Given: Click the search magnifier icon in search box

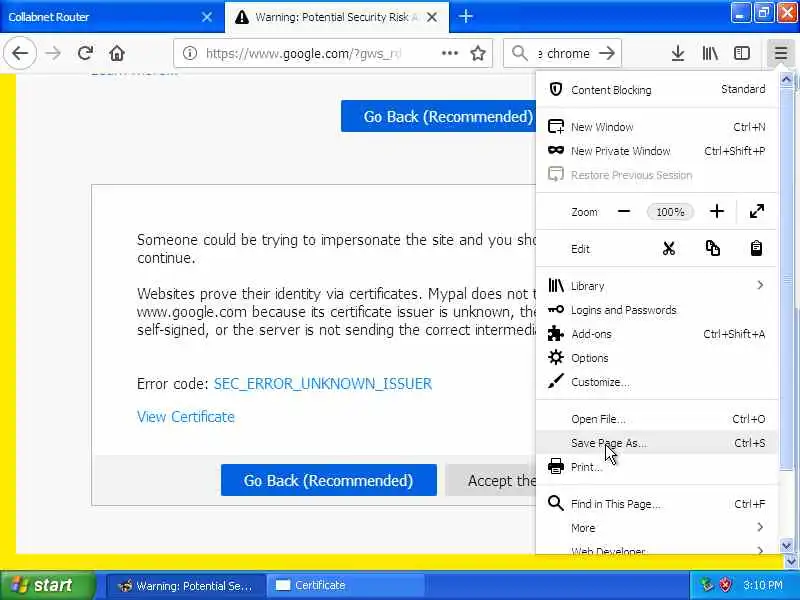Looking at the screenshot, I should [x=519, y=53].
